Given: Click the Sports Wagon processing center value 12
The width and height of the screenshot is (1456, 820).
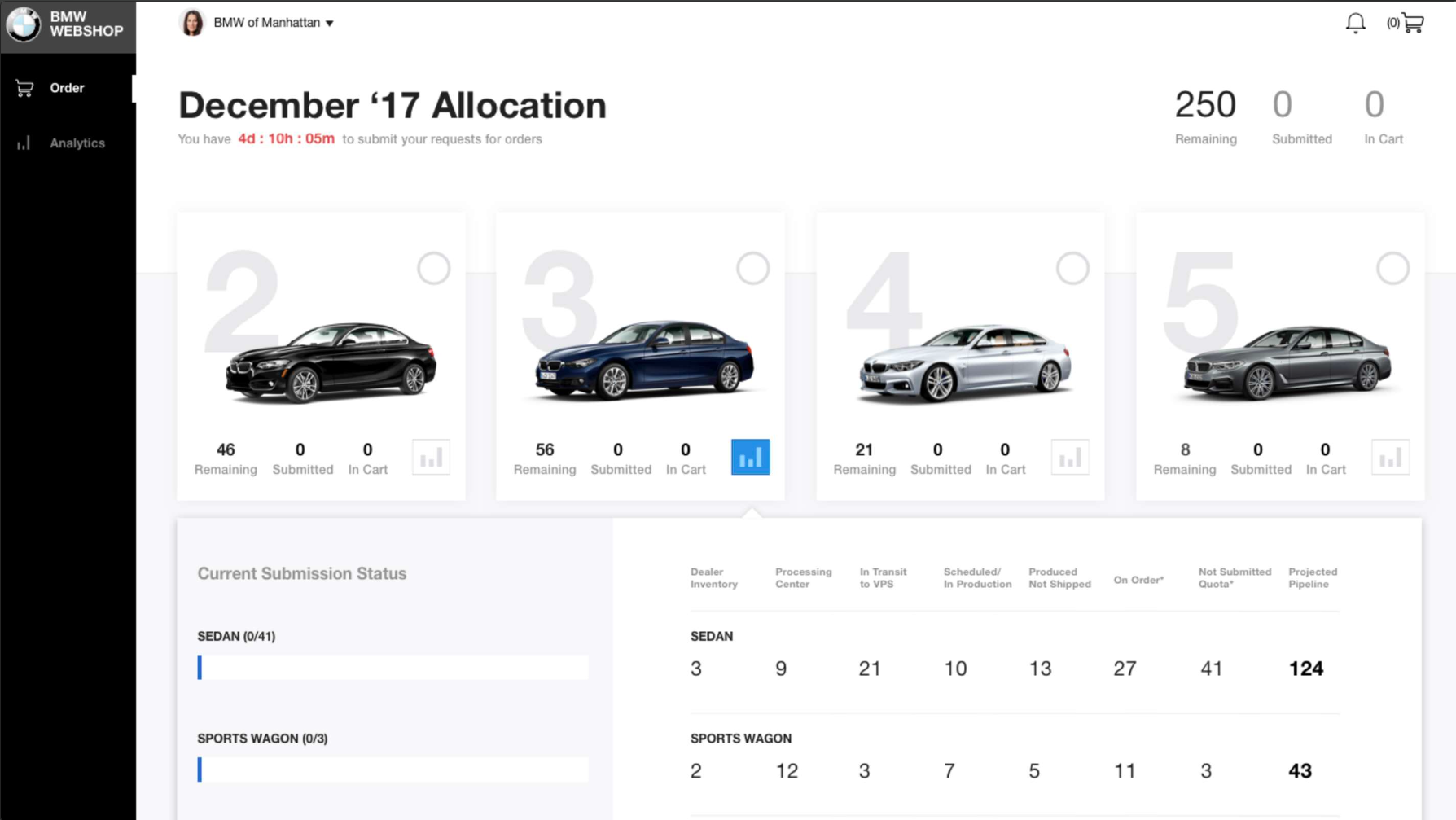Looking at the screenshot, I should (x=787, y=771).
